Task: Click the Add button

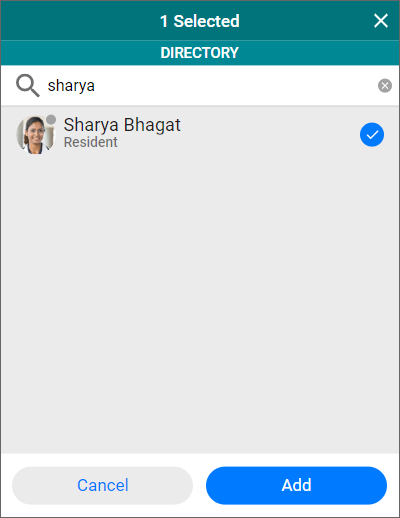Action: (x=296, y=485)
